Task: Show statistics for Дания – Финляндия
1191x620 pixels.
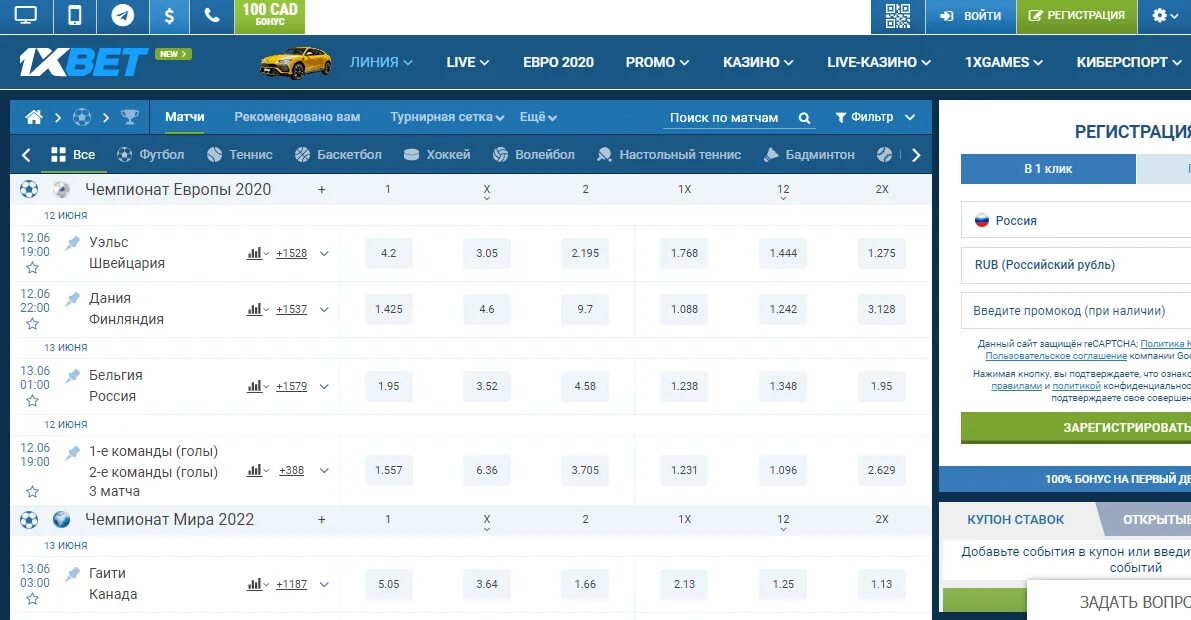Action: pyautogui.click(x=257, y=309)
